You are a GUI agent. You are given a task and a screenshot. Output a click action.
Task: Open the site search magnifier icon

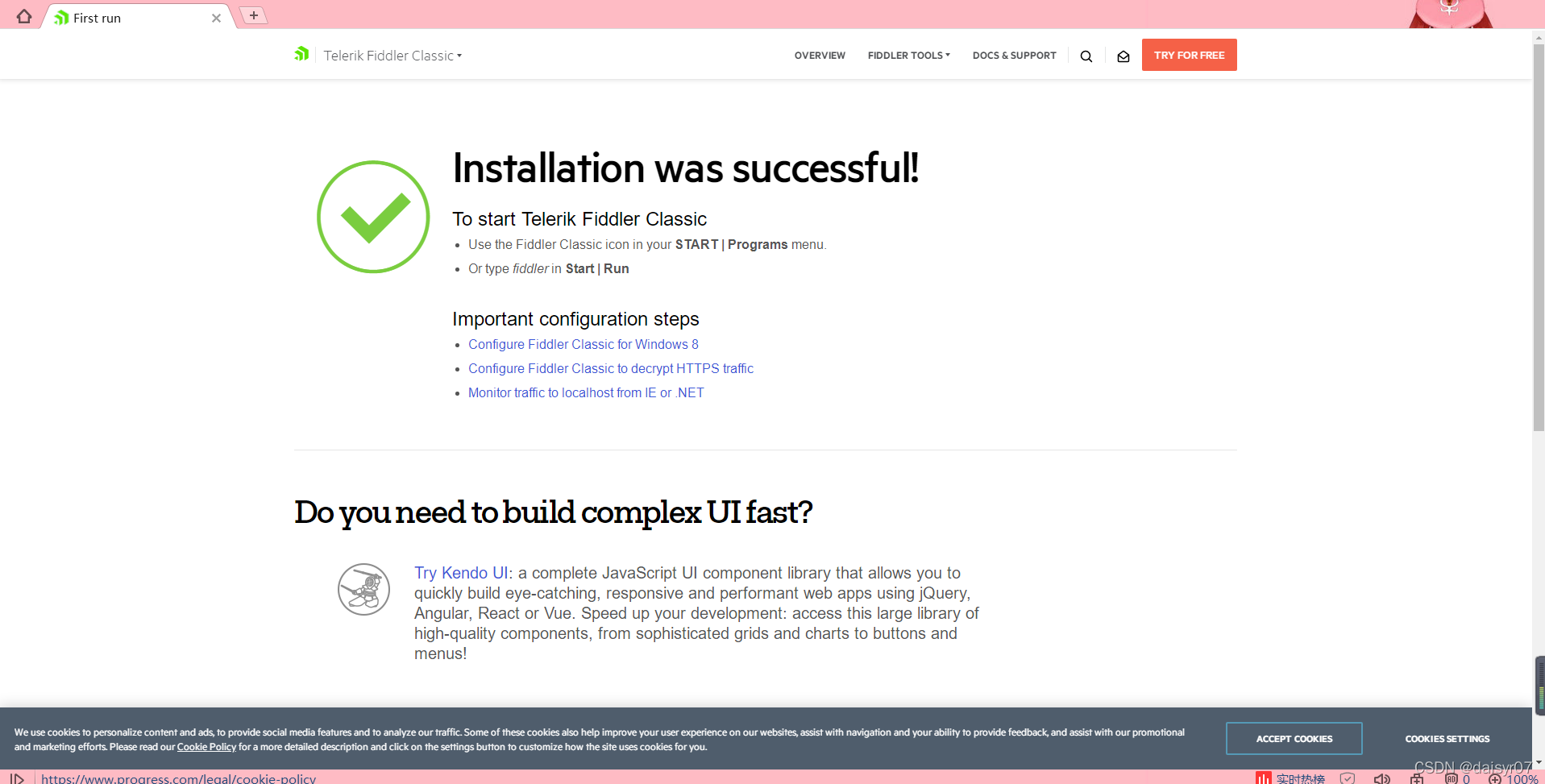point(1086,56)
